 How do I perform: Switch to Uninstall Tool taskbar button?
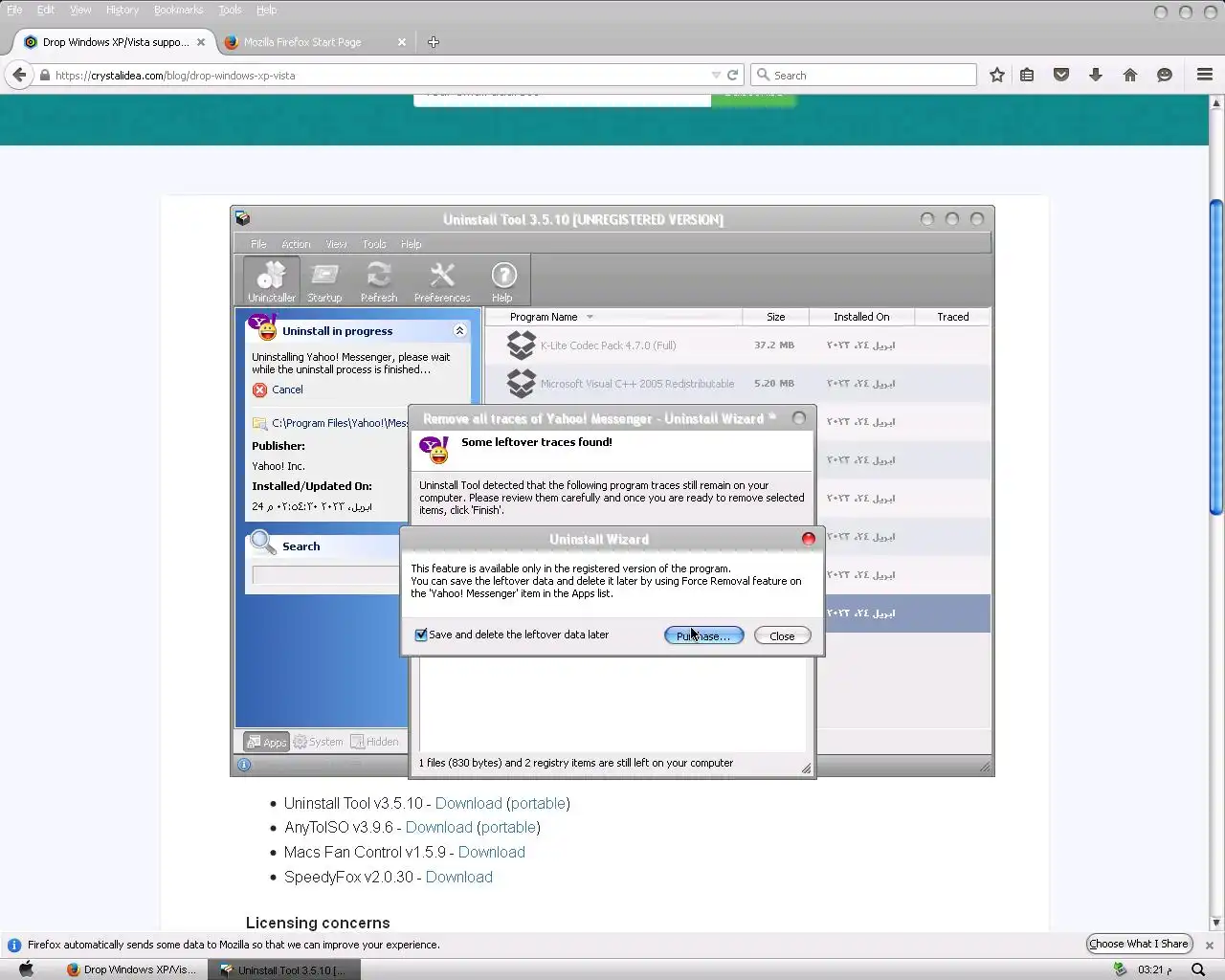click(x=283, y=969)
